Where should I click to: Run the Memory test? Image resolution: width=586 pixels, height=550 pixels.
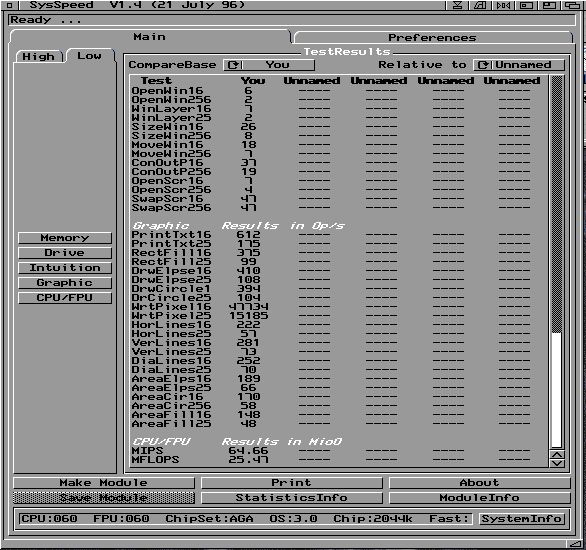pyautogui.click(x=65, y=238)
